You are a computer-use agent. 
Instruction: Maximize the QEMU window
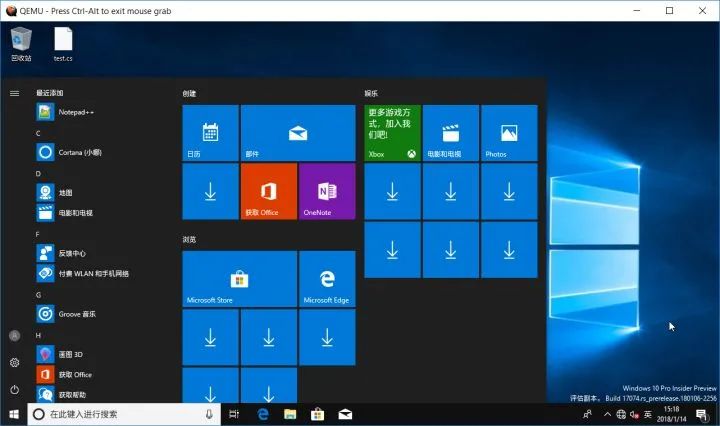point(669,11)
